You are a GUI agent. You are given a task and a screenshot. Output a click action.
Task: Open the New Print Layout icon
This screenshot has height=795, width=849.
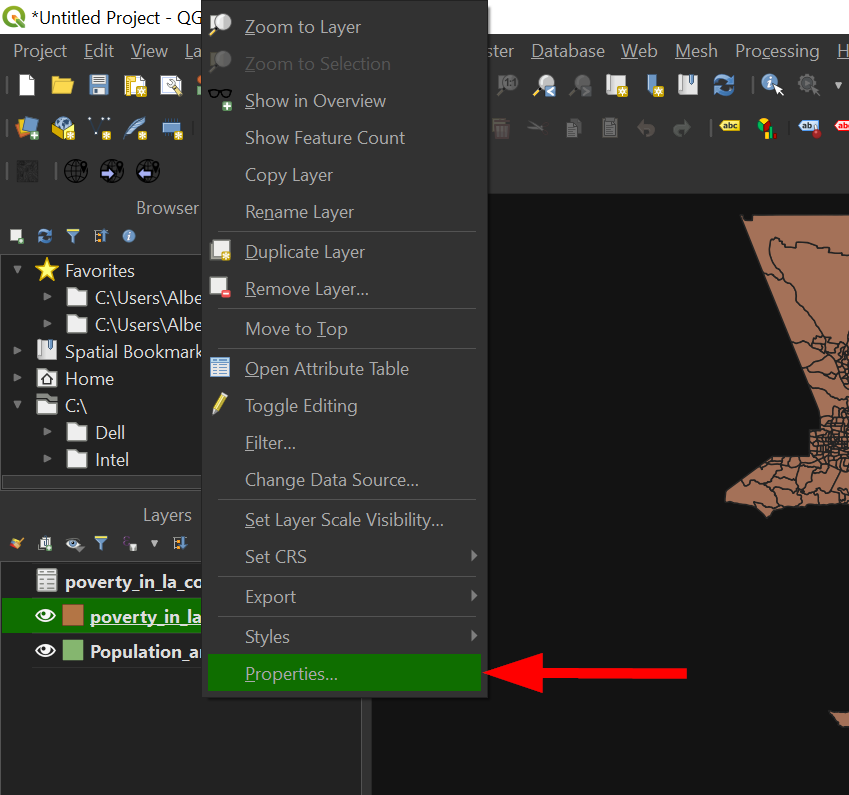135,86
